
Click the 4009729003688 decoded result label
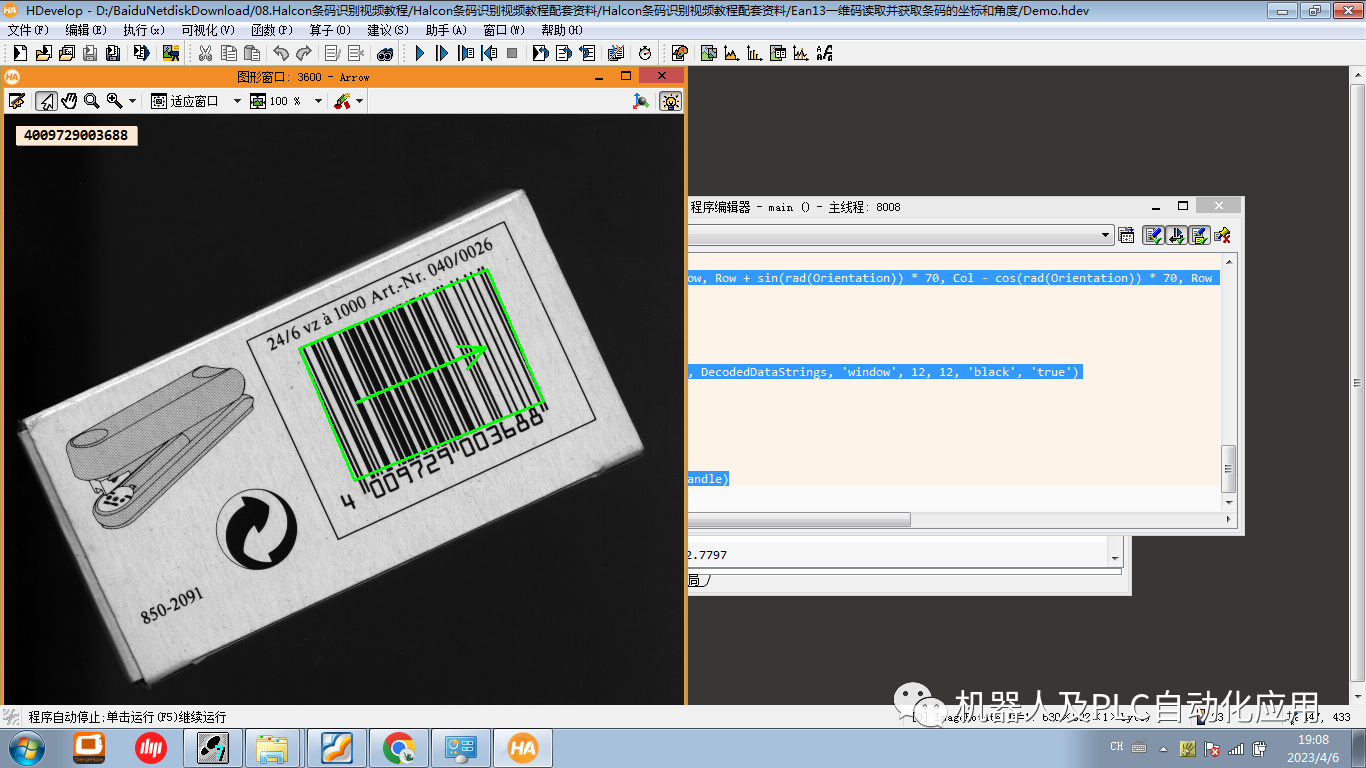[x=76, y=135]
